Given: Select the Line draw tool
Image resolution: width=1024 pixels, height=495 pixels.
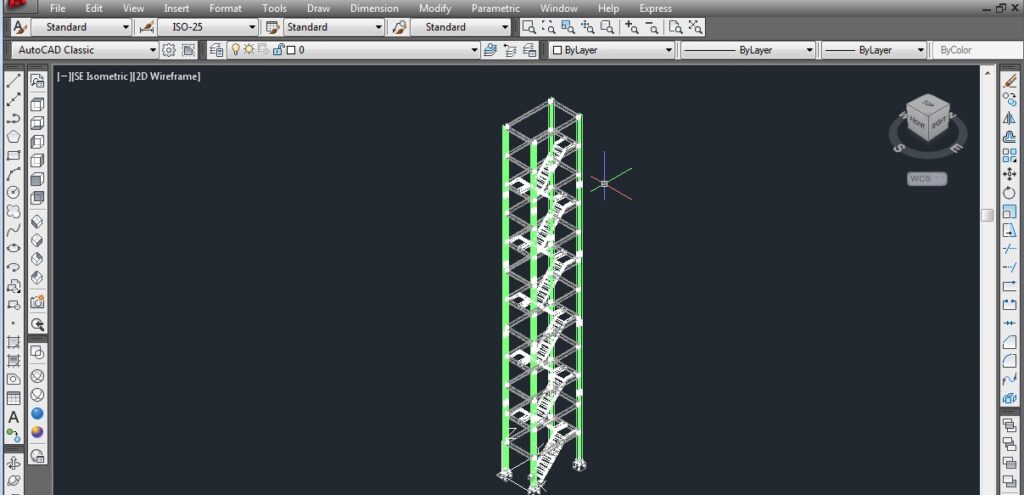Looking at the screenshot, I should 14,81.
